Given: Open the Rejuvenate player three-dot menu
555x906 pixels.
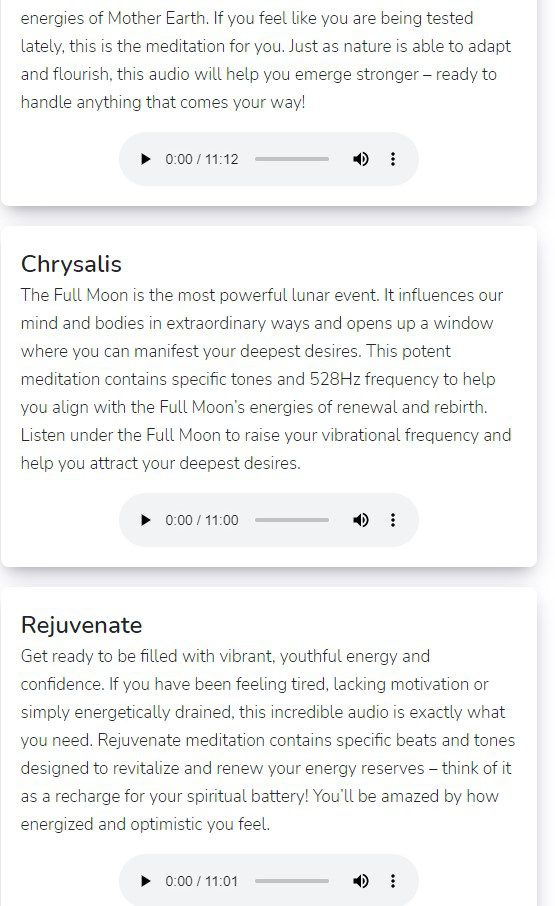Looking at the screenshot, I should [x=393, y=881].
